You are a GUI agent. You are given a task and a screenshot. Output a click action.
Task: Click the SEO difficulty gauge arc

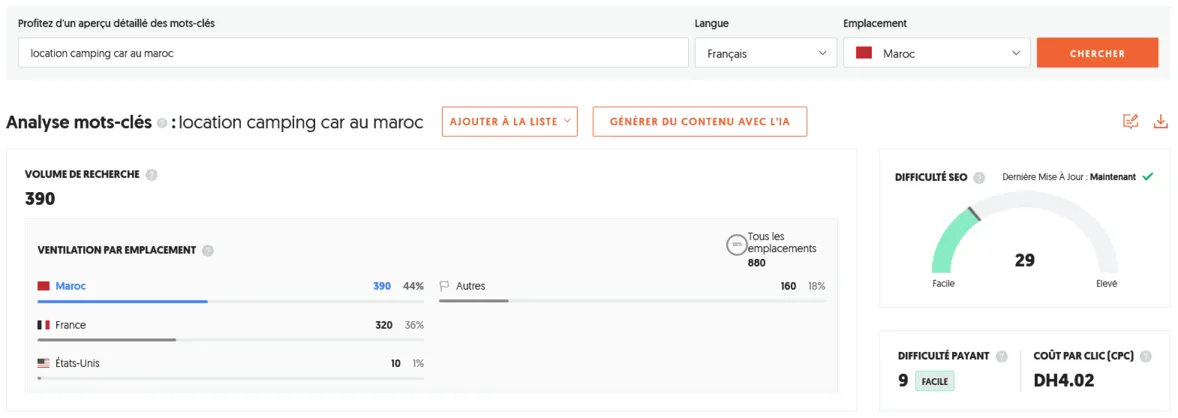click(1025, 233)
